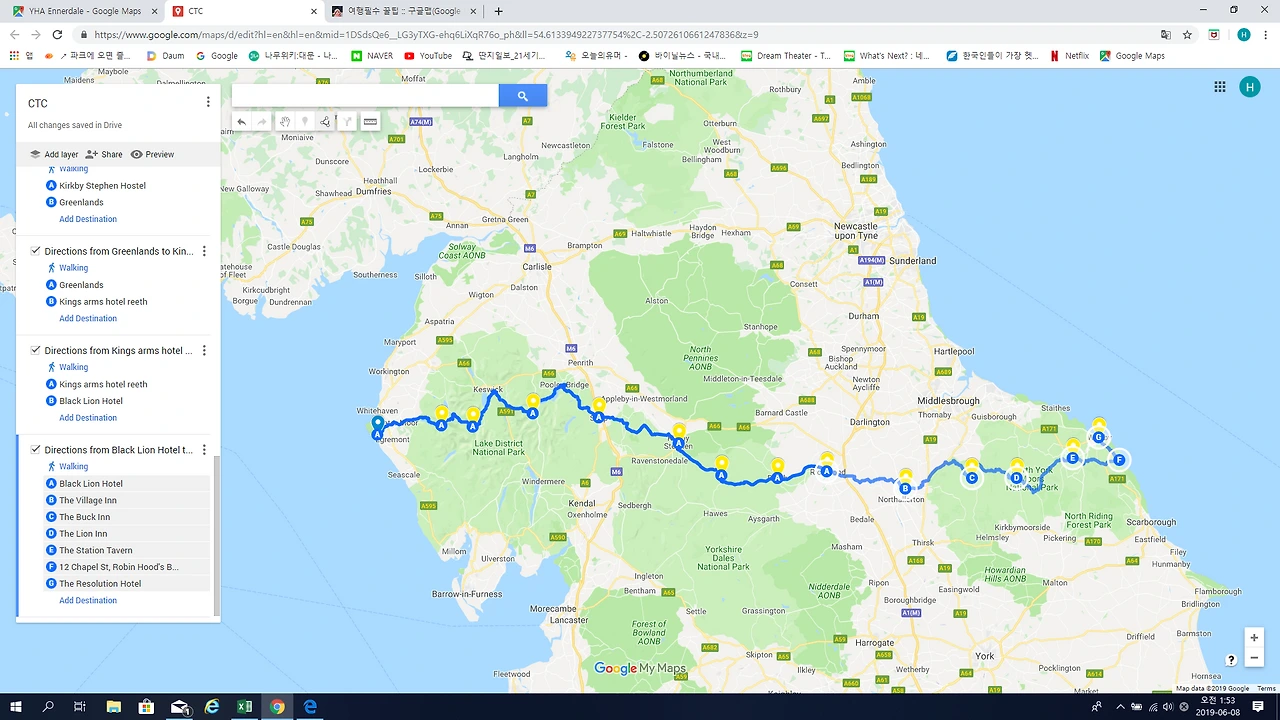Open the Google Maps bookmark
Viewport: 1280px width, 720px height.
pos(1132,56)
